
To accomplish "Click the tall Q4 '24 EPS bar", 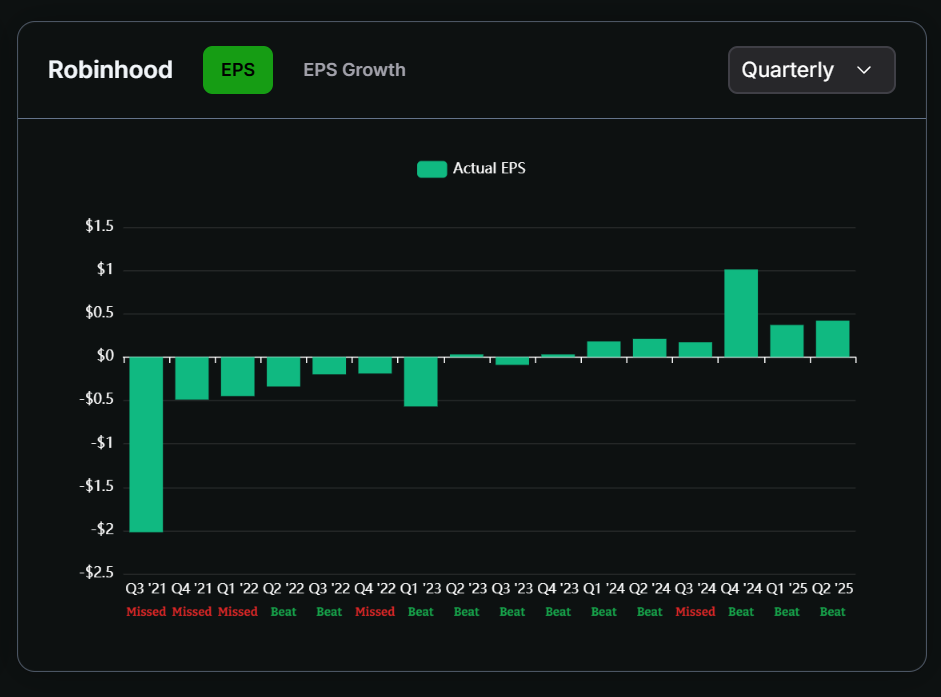I will click(741, 313).
